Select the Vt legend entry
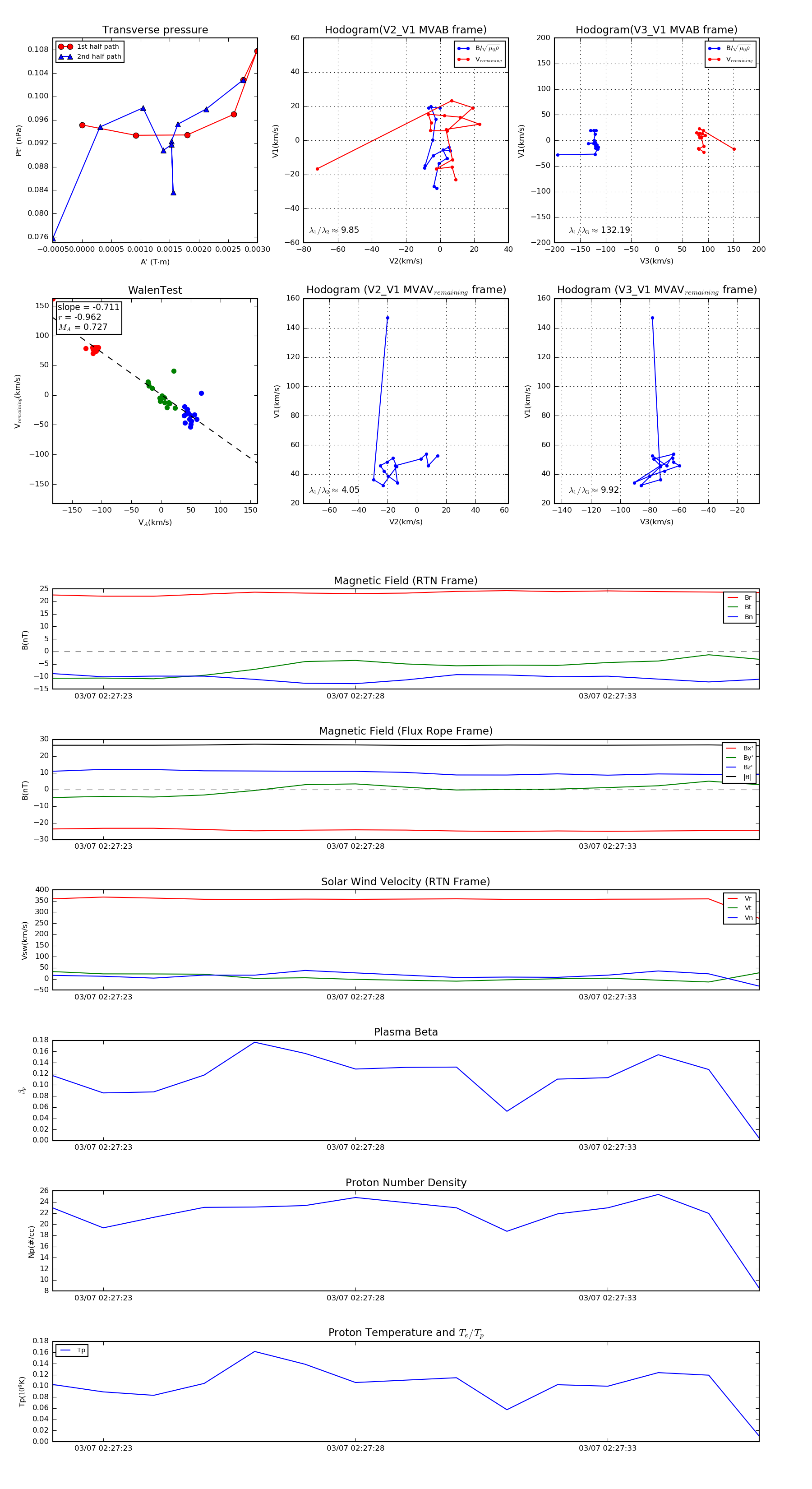Viewport: 812px width, 1489px height. coord(740,908)
